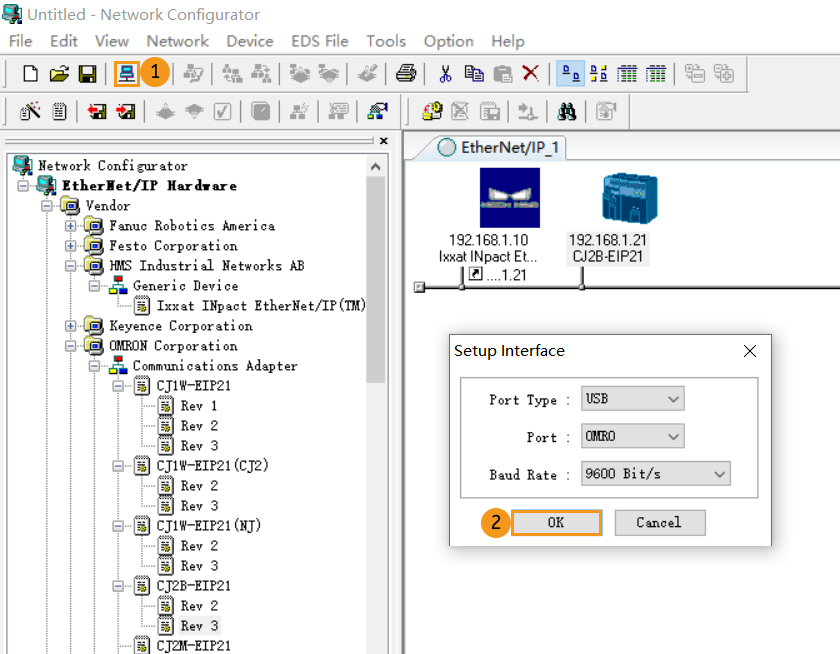Open the Network menu

pyautogui.click(x=177, y=41)
